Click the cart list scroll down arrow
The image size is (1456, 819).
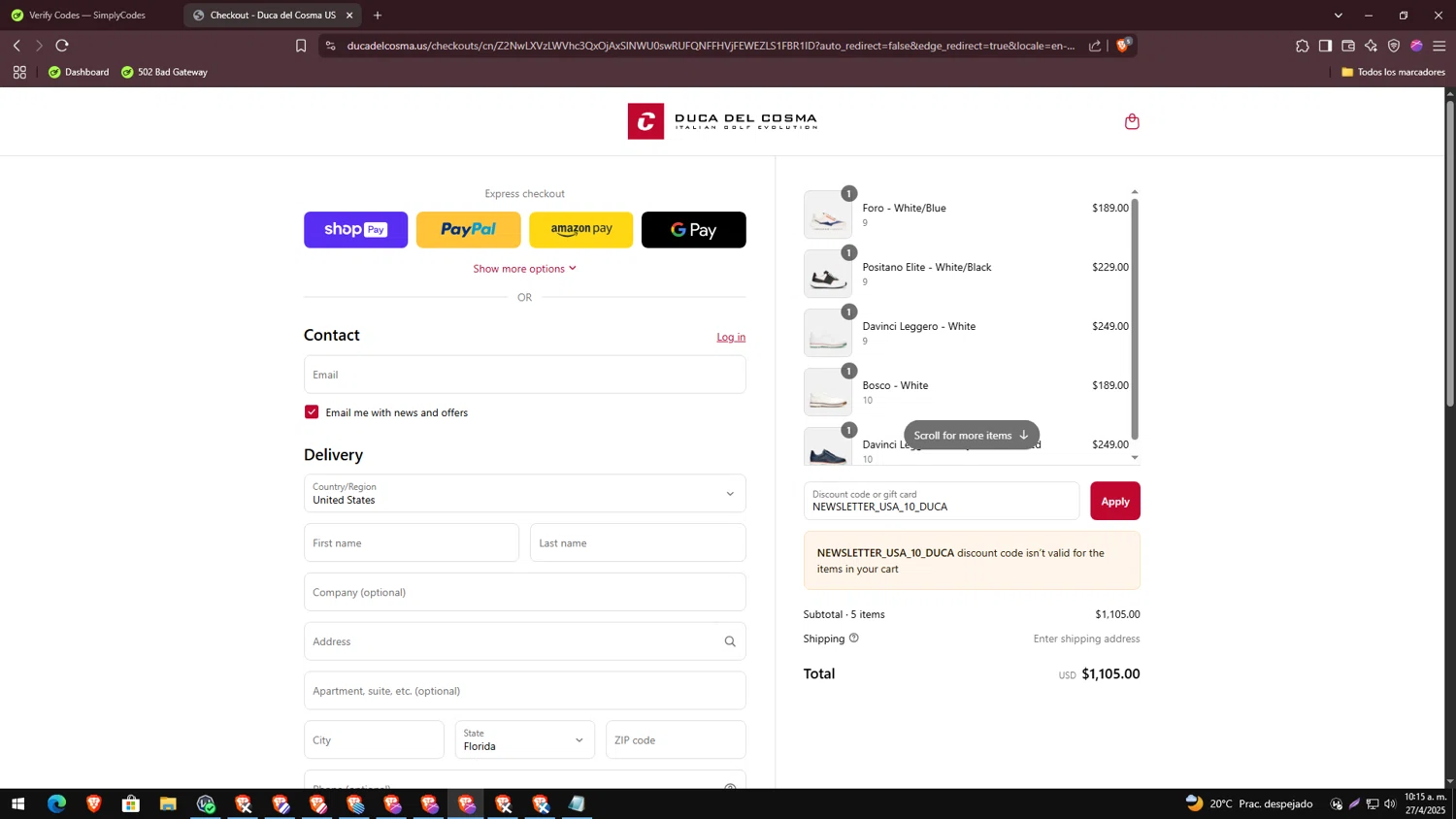tap(1135, 458)
